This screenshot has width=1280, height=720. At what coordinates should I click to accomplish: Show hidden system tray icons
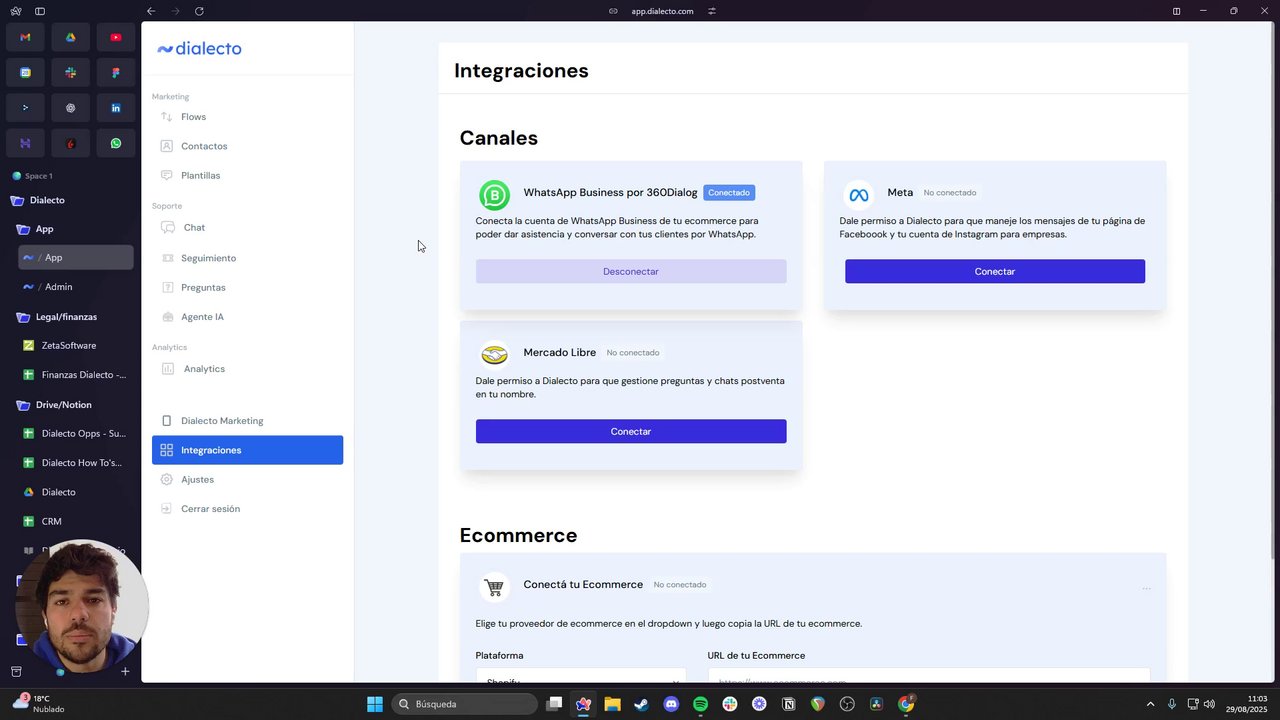tap(1150, 704)
